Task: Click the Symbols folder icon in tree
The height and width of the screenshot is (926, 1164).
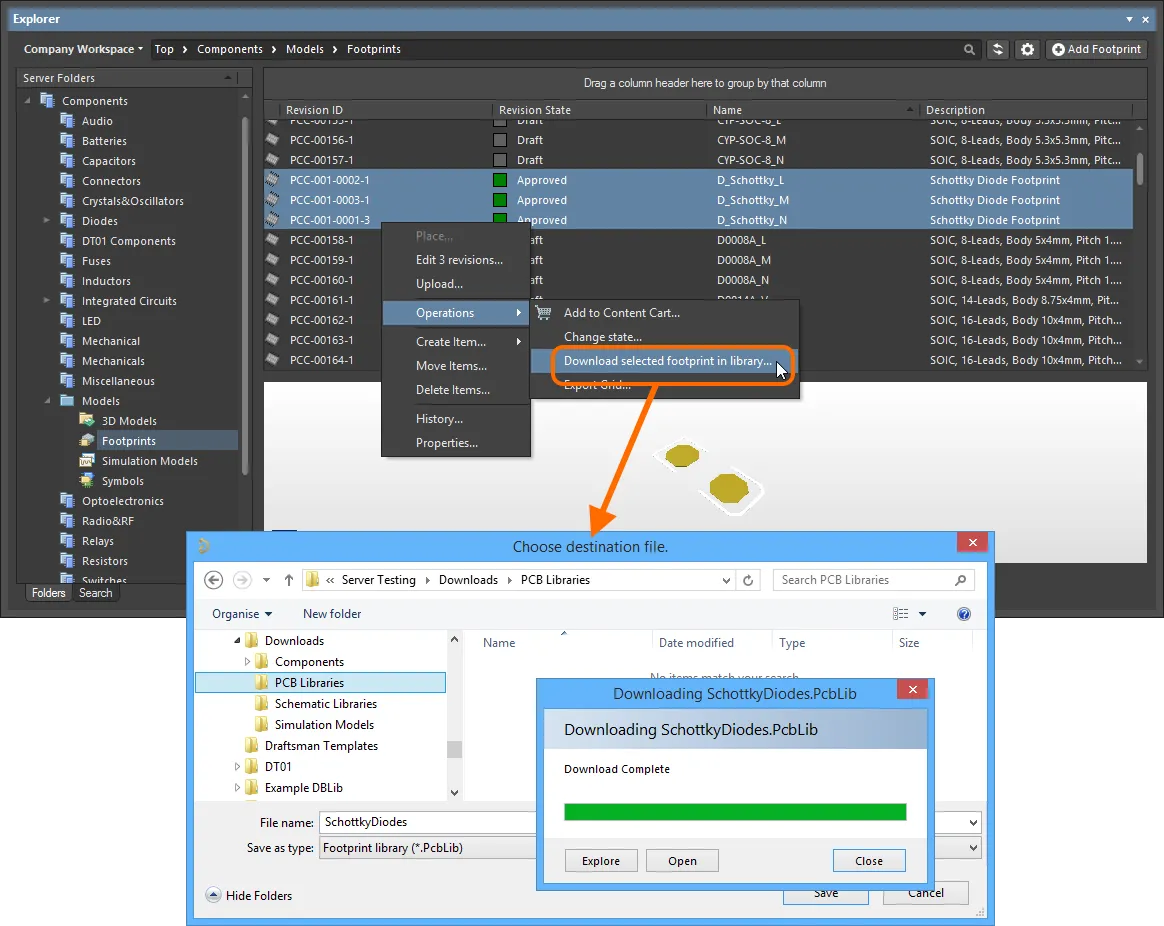Action: 87,481
